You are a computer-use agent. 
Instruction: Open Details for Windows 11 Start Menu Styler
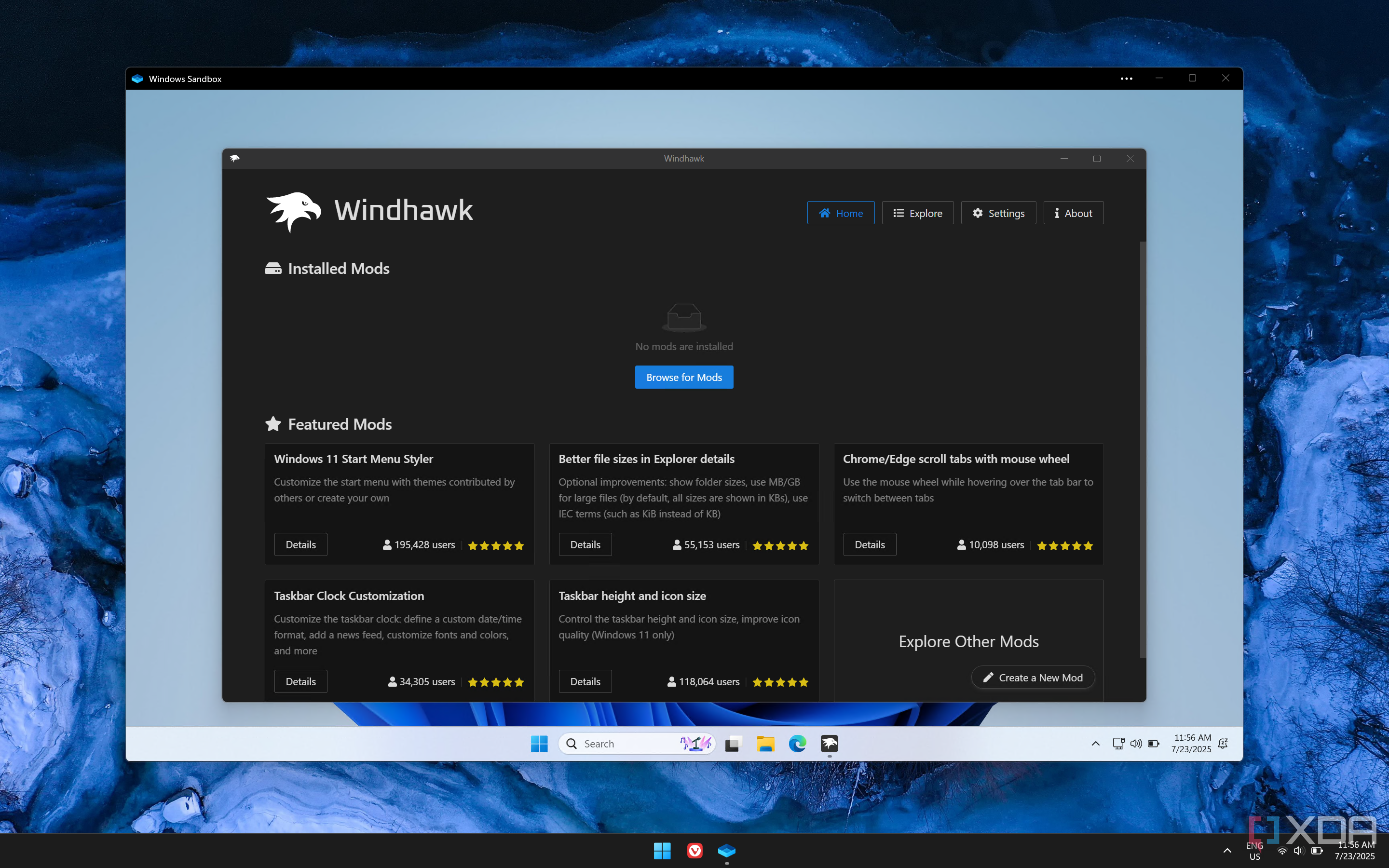[x=301, y=544]
